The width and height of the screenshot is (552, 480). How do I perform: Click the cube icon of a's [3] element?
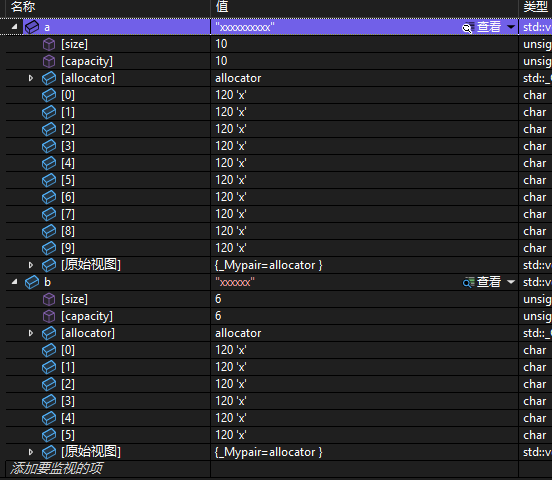coord(49,146)
